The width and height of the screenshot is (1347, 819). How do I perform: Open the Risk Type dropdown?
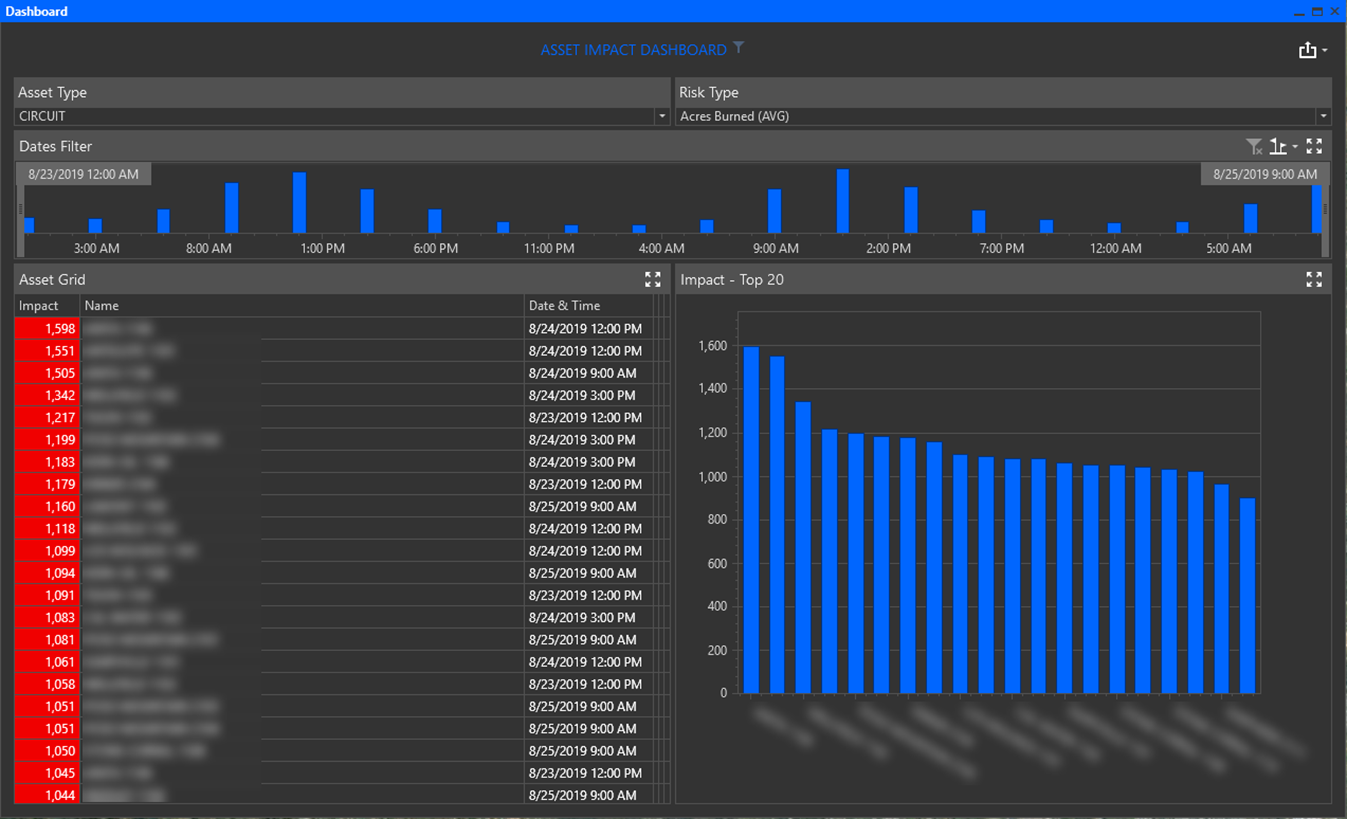(x=1322, y=117)
